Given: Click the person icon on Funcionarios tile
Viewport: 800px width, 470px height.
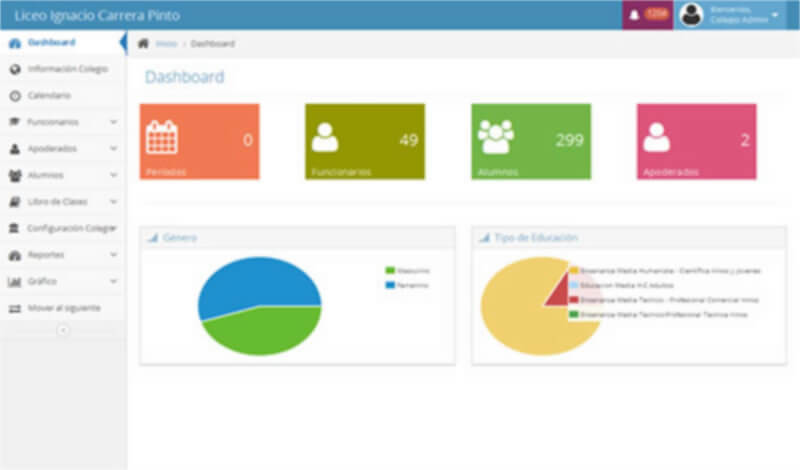Looking at the screenshot, I should pos(325,137).
